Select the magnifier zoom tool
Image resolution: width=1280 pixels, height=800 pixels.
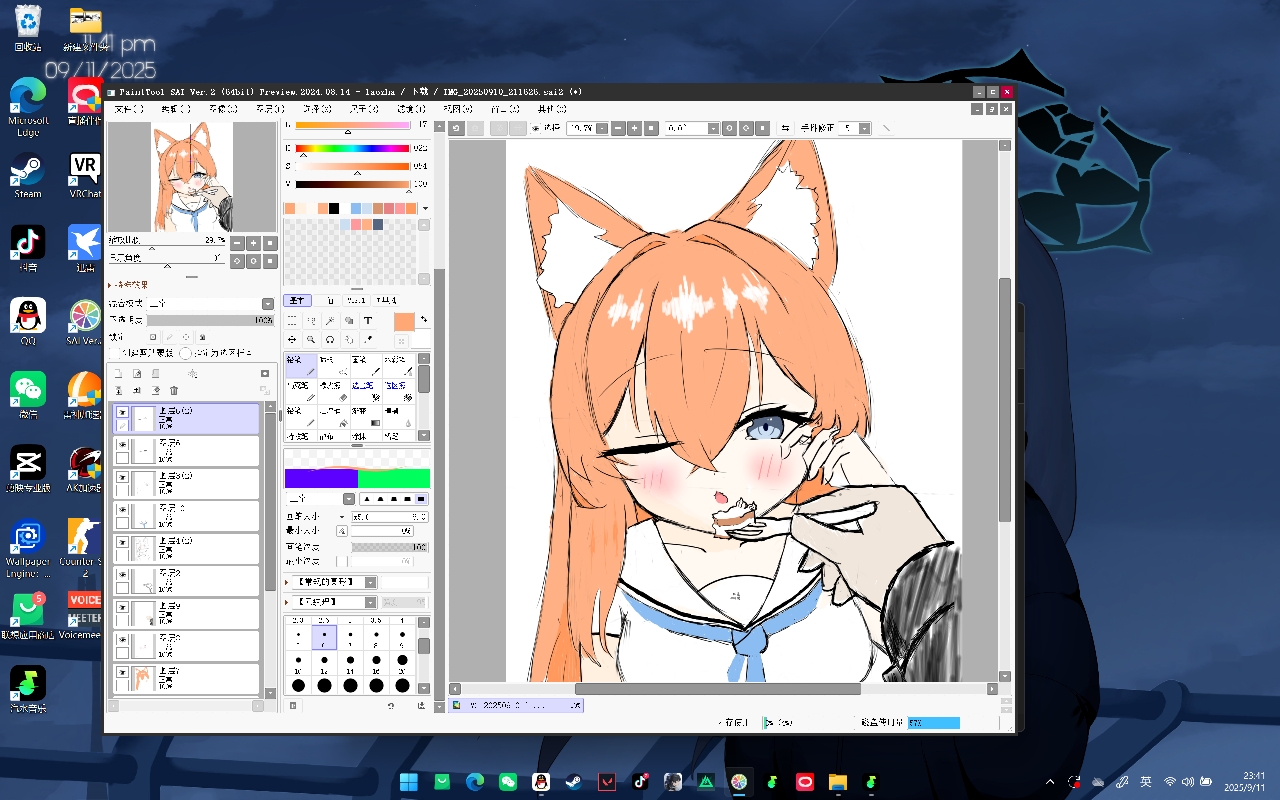[x=311, y=340]
